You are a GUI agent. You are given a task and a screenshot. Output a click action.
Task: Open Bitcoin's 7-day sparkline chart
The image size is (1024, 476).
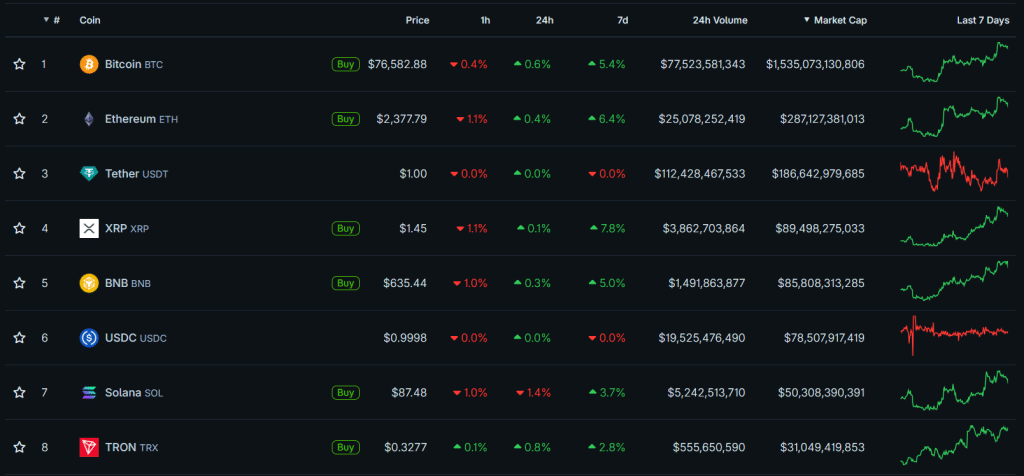pyautogui.click(x=953, y=62)
